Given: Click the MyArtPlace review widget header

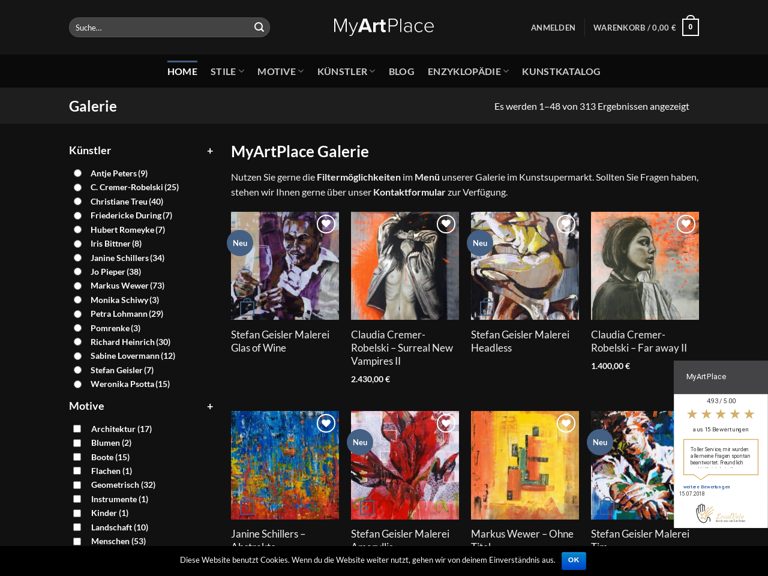Looking at the screenshot, I should (x=721, y=377).
